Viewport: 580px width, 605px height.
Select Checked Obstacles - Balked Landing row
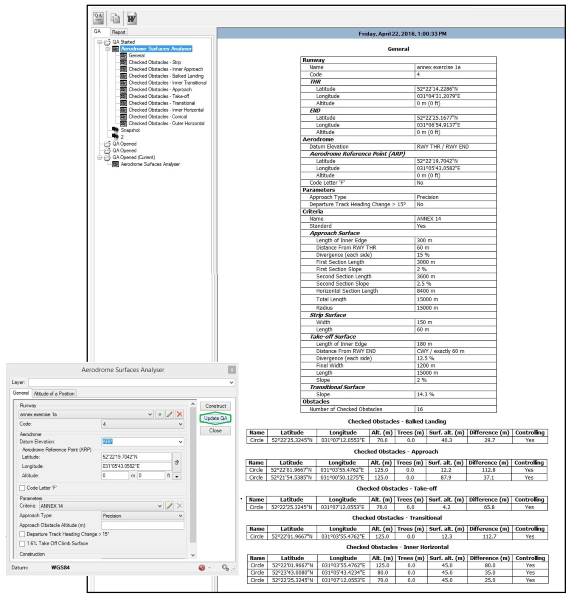click(x=166, y=76)
